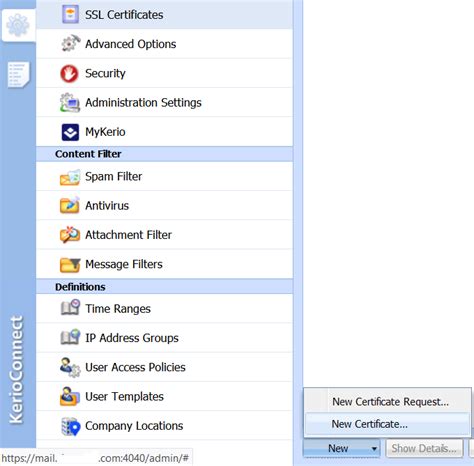
Task: Open the MyKerio entry
Action: (x=164, y=132)
